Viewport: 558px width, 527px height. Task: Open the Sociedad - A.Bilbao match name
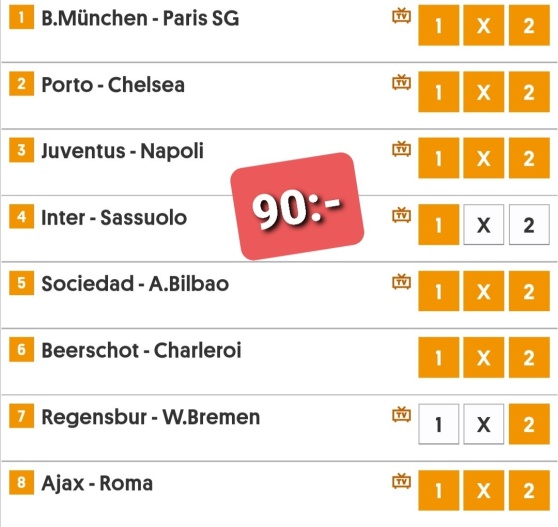(135, 284)
